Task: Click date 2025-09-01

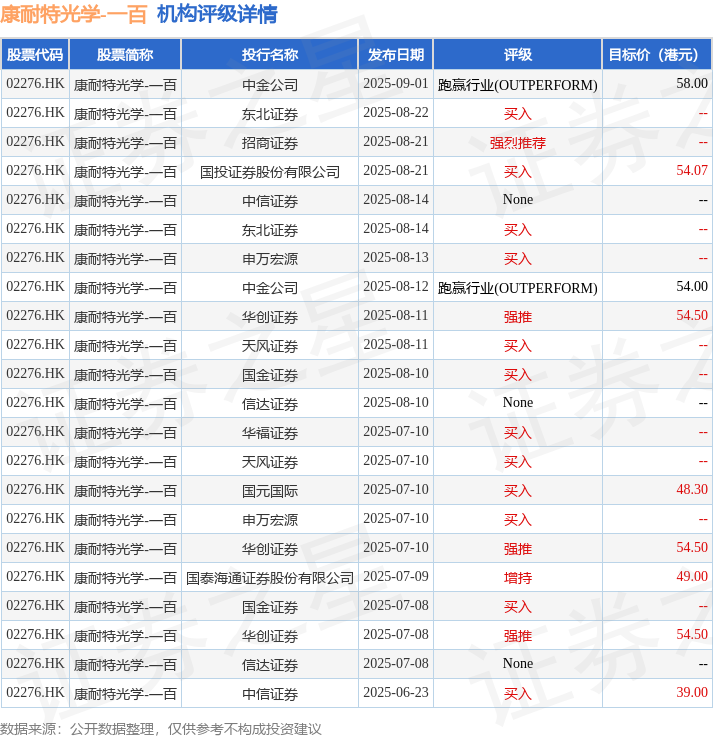Action: tap(396, 84)
